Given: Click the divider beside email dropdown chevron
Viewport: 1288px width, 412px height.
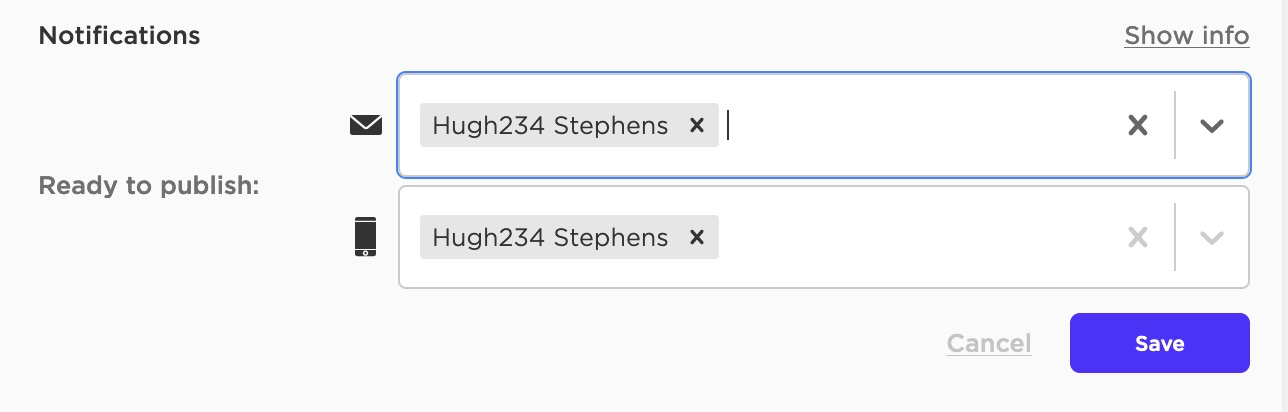Looking at the screenshot, I should click(x=1175, y=125).
